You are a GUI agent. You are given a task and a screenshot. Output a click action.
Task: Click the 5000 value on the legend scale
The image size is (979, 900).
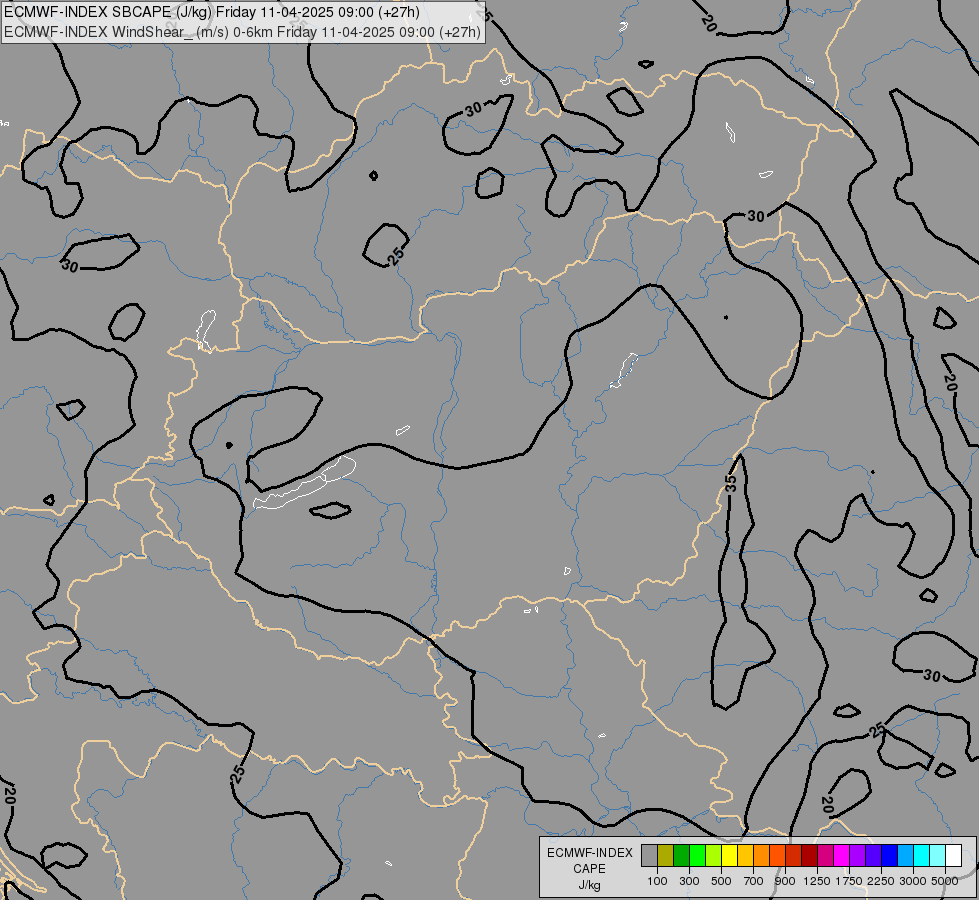coord(945,881)
